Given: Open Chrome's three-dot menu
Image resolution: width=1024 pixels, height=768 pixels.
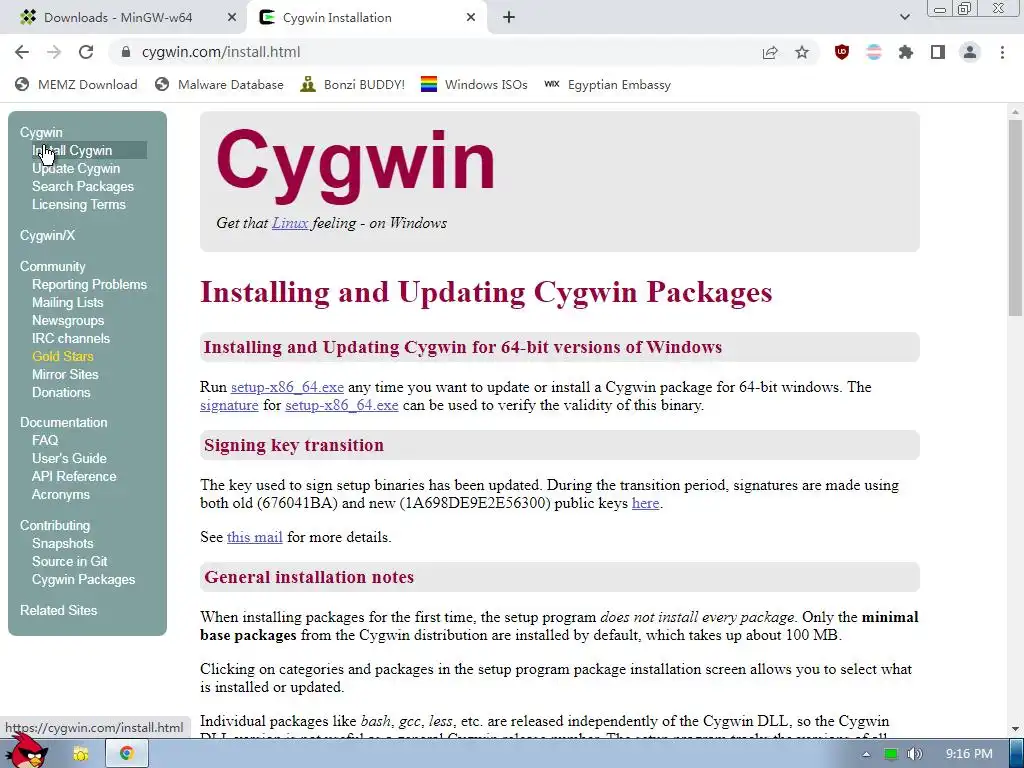Looking at the screenshot, I should click(x=1002, y=52).
